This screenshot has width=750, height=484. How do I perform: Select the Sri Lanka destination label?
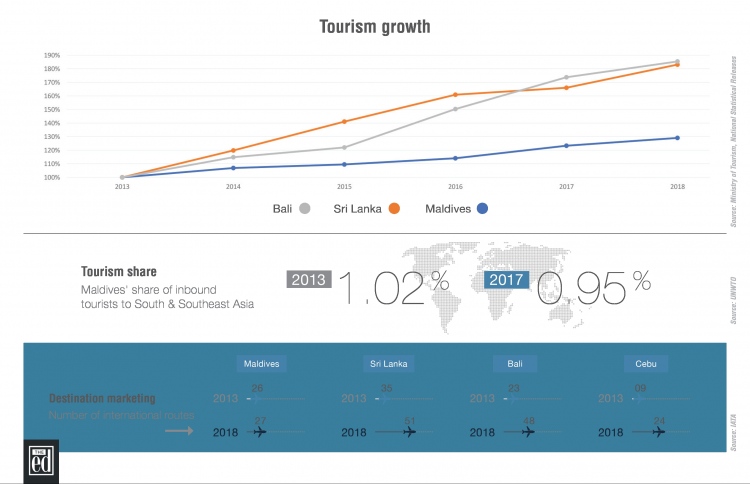coord(387,364)
